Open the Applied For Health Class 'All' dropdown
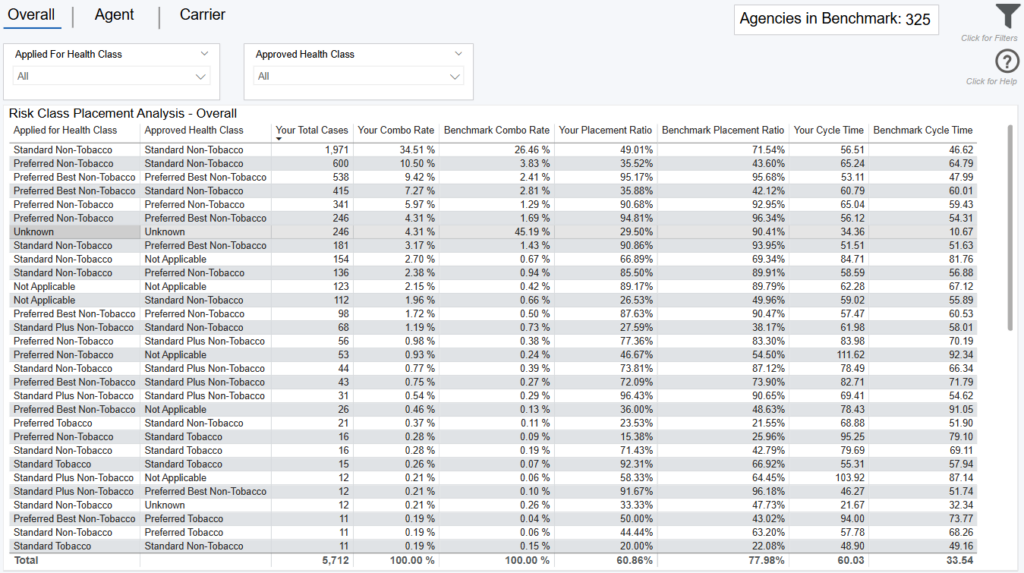This screenshot has width=1024, height=573. [x=111, y=76]
